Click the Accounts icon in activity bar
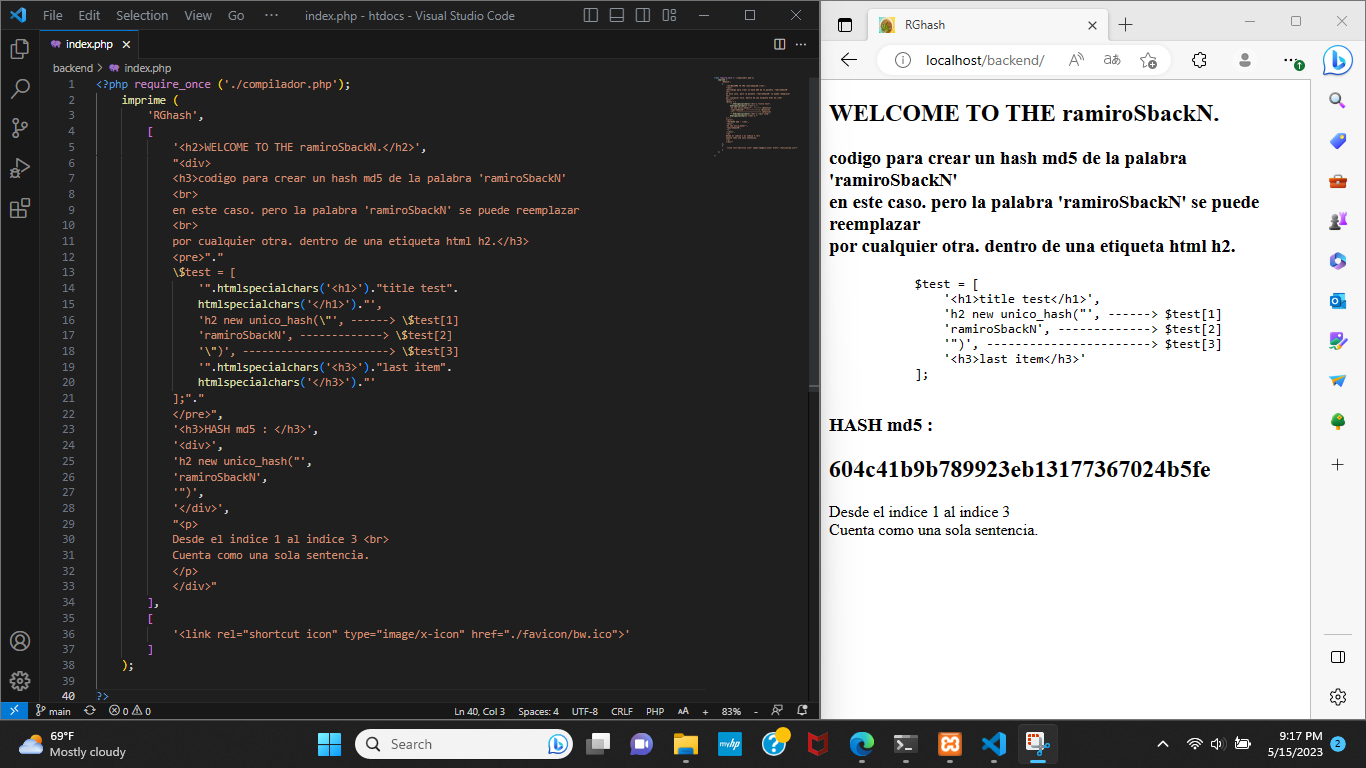The width and height of the screenshot is (1366, 768). [x=19, y=641]
